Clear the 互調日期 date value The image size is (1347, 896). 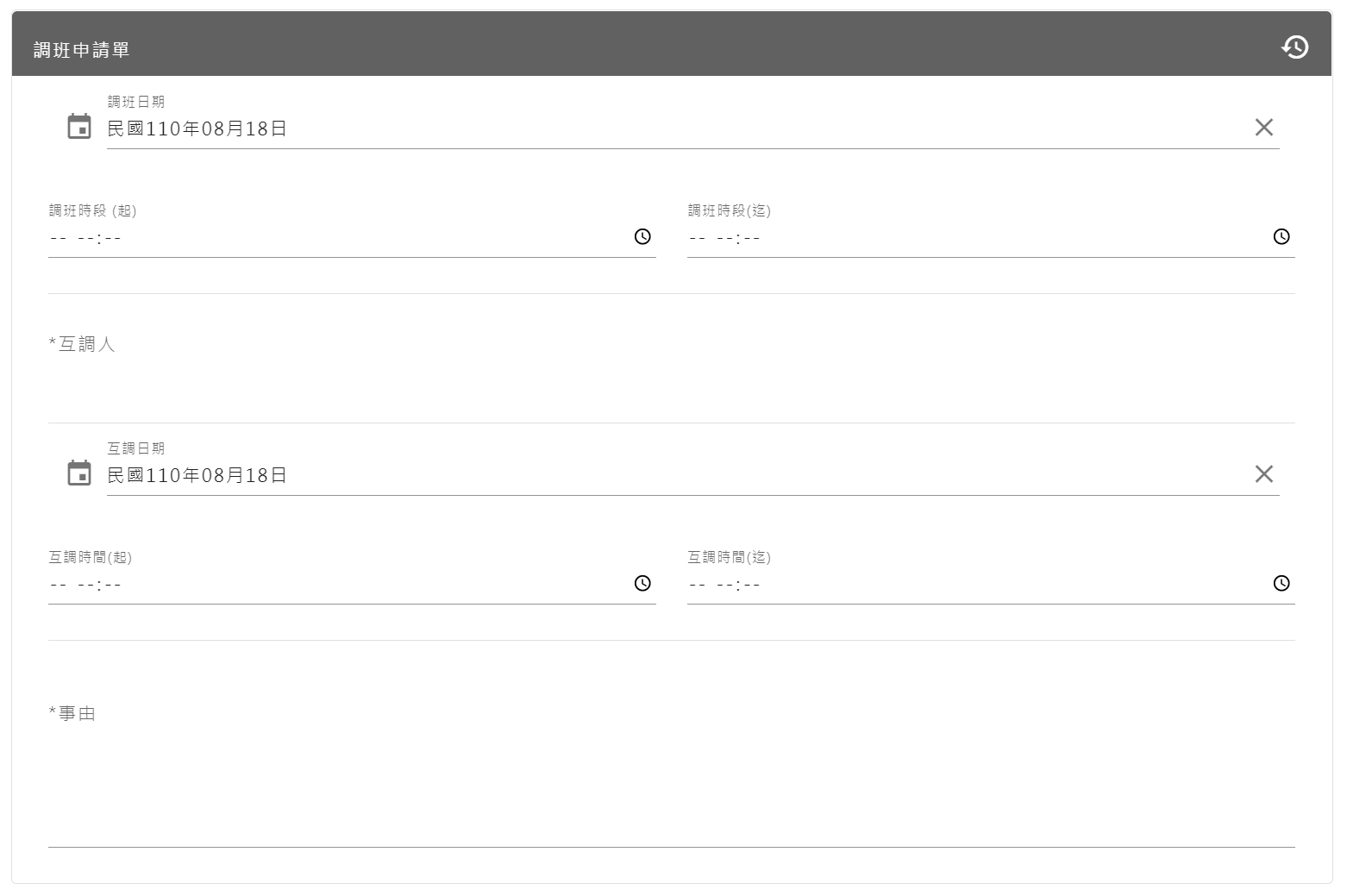[1263, 474]
